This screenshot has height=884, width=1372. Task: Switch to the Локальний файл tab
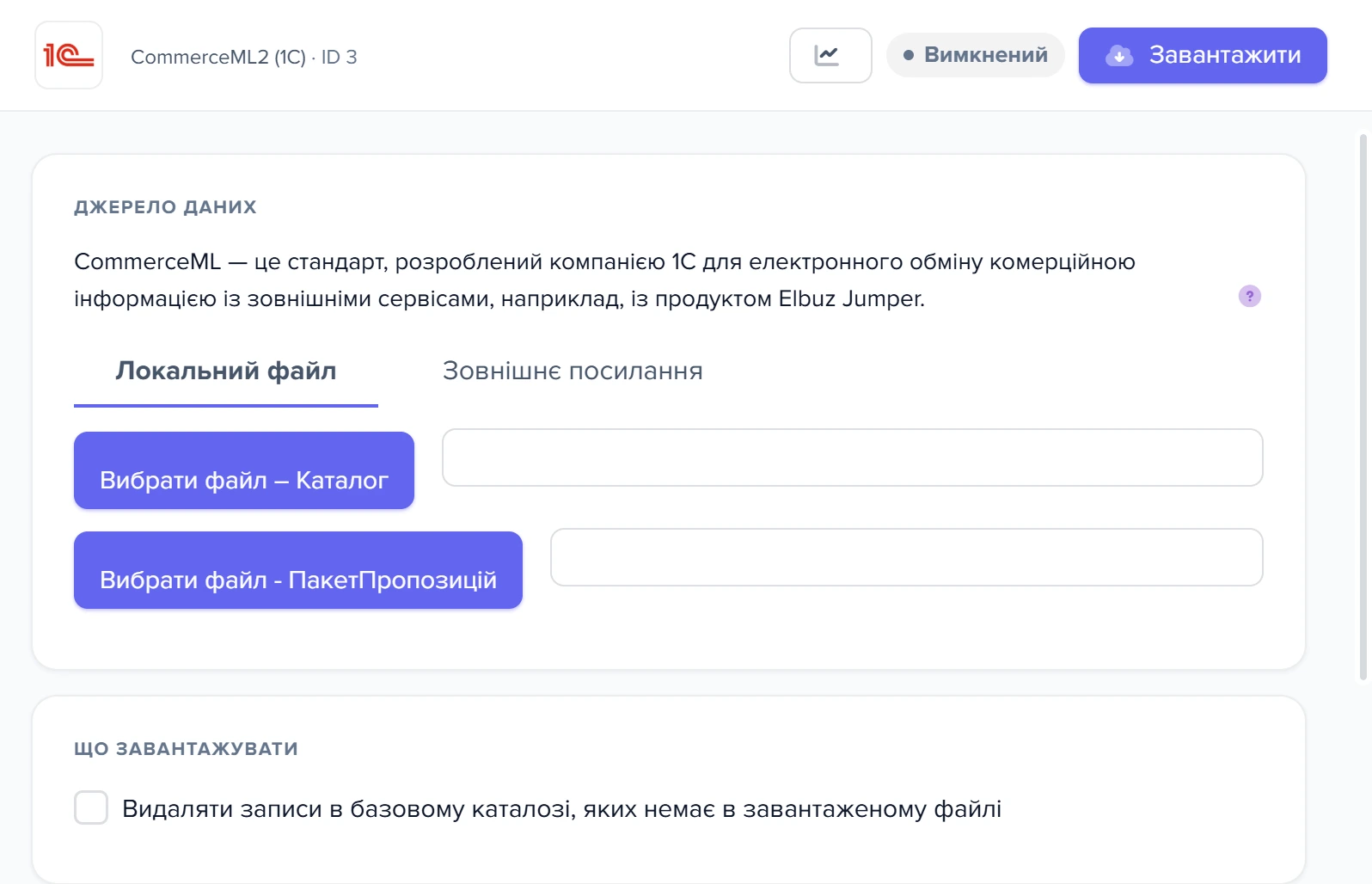(x=226, y=371)
